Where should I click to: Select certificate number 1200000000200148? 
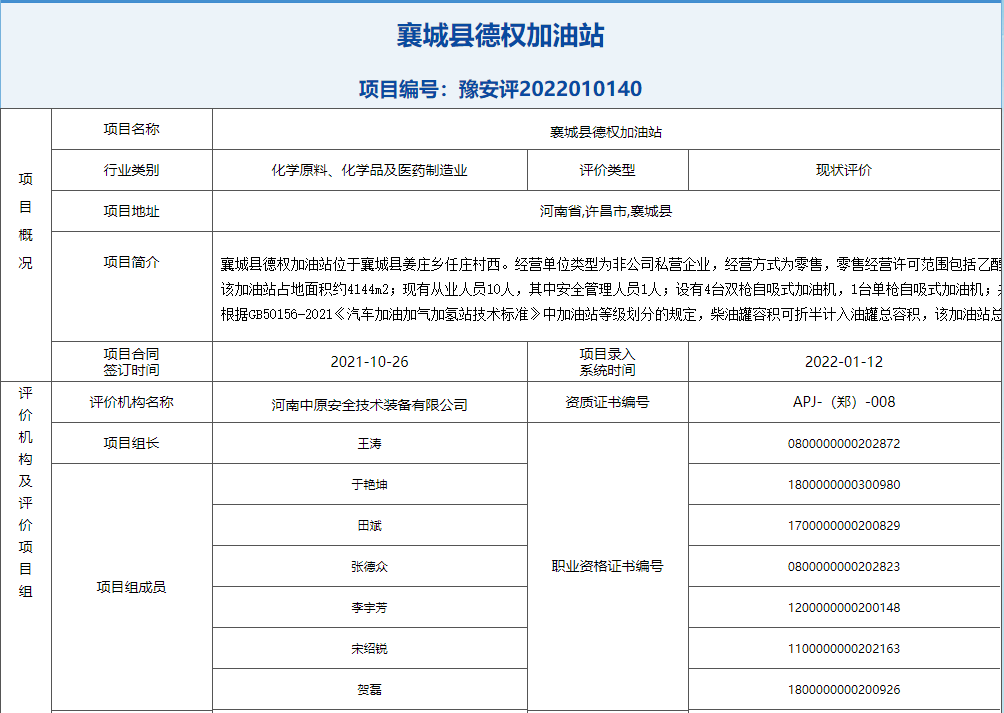pos(844,607)
